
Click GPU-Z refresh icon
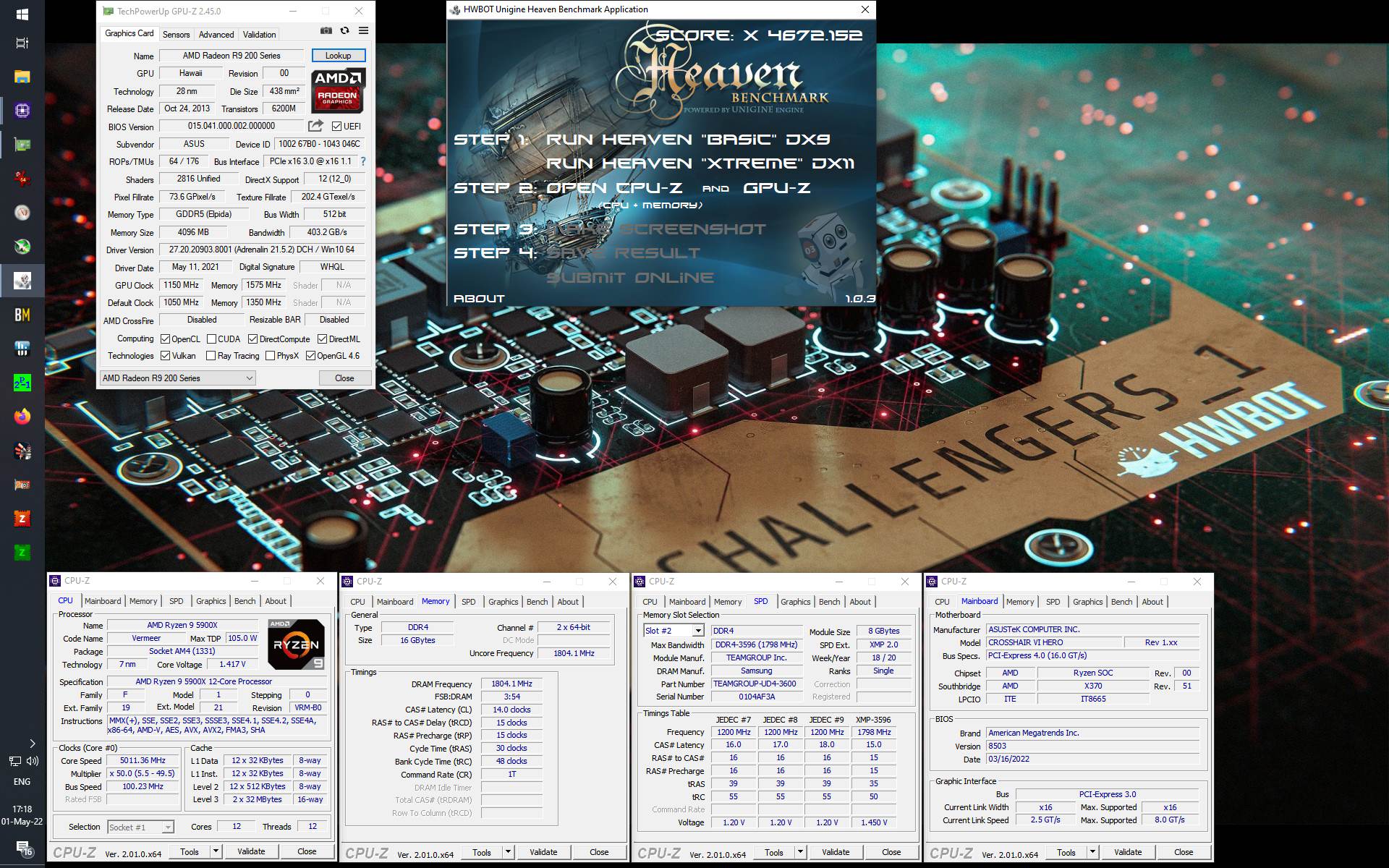coord(344,31)
